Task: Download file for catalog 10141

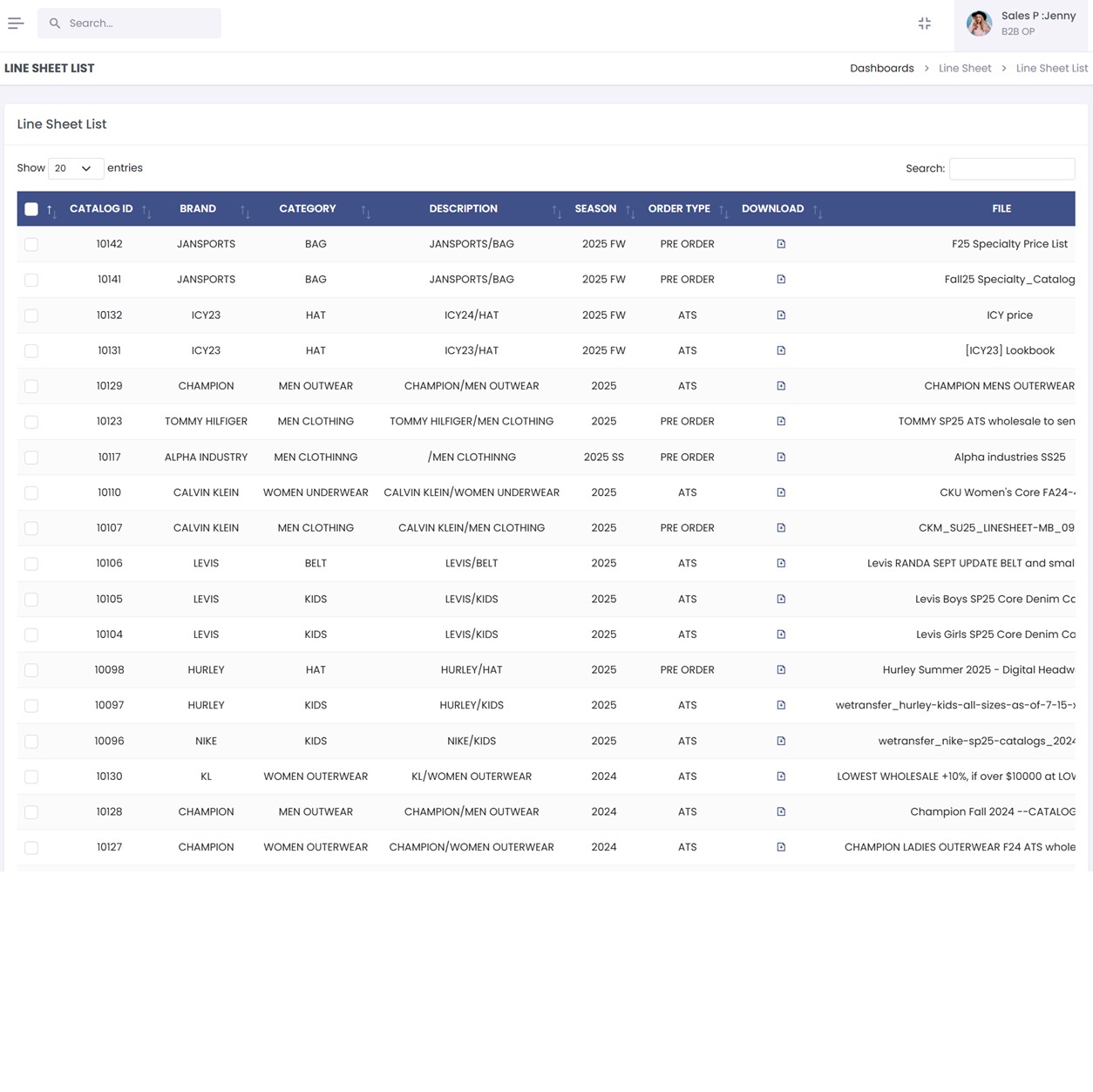Action: [781, 280]
